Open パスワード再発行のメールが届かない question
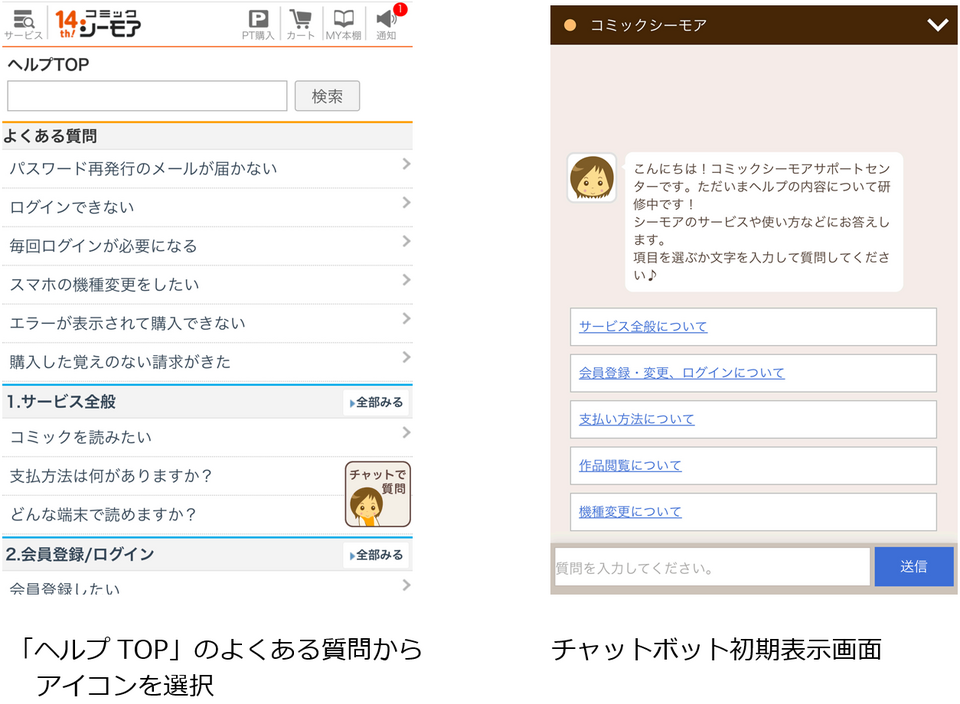Screen dimensions: 960x704 click(206, 168)
